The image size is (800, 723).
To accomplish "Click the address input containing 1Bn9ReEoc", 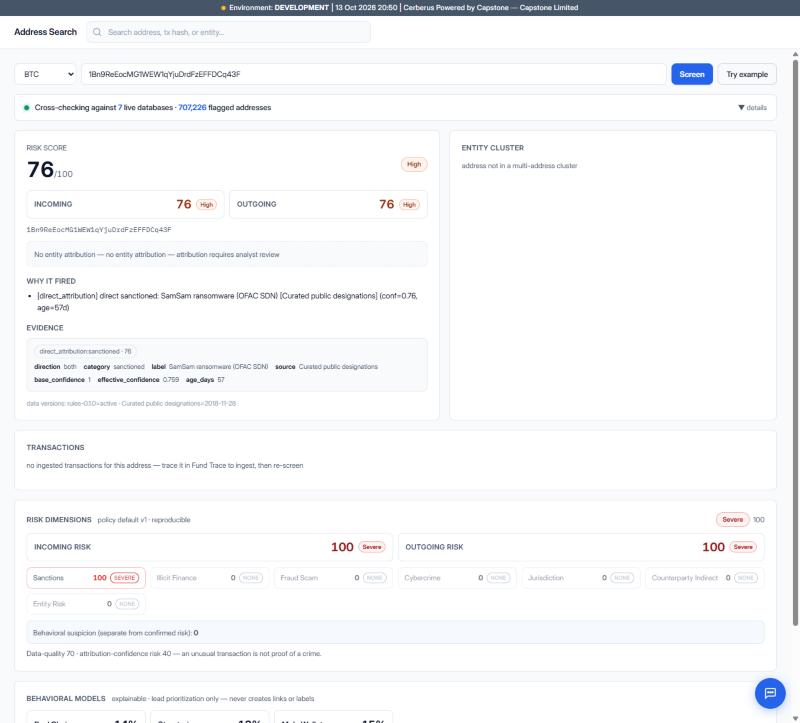I will click(x=373, y=74).
